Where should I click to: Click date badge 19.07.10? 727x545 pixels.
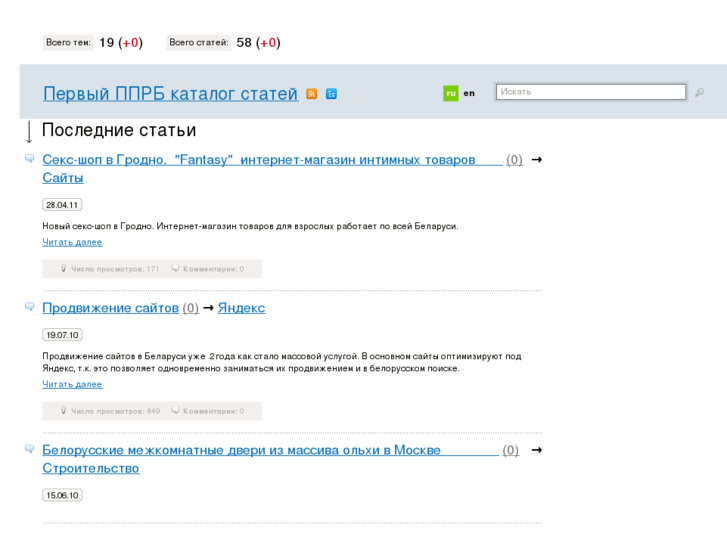[x=62, y=335]
